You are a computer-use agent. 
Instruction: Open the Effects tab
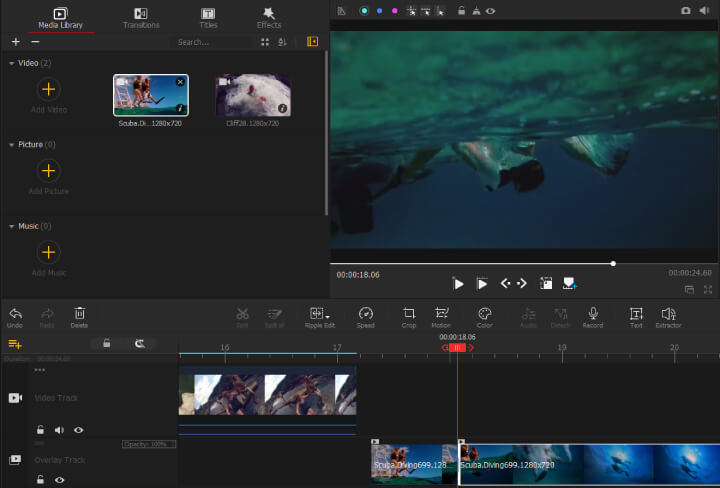[x=269, y=17]
